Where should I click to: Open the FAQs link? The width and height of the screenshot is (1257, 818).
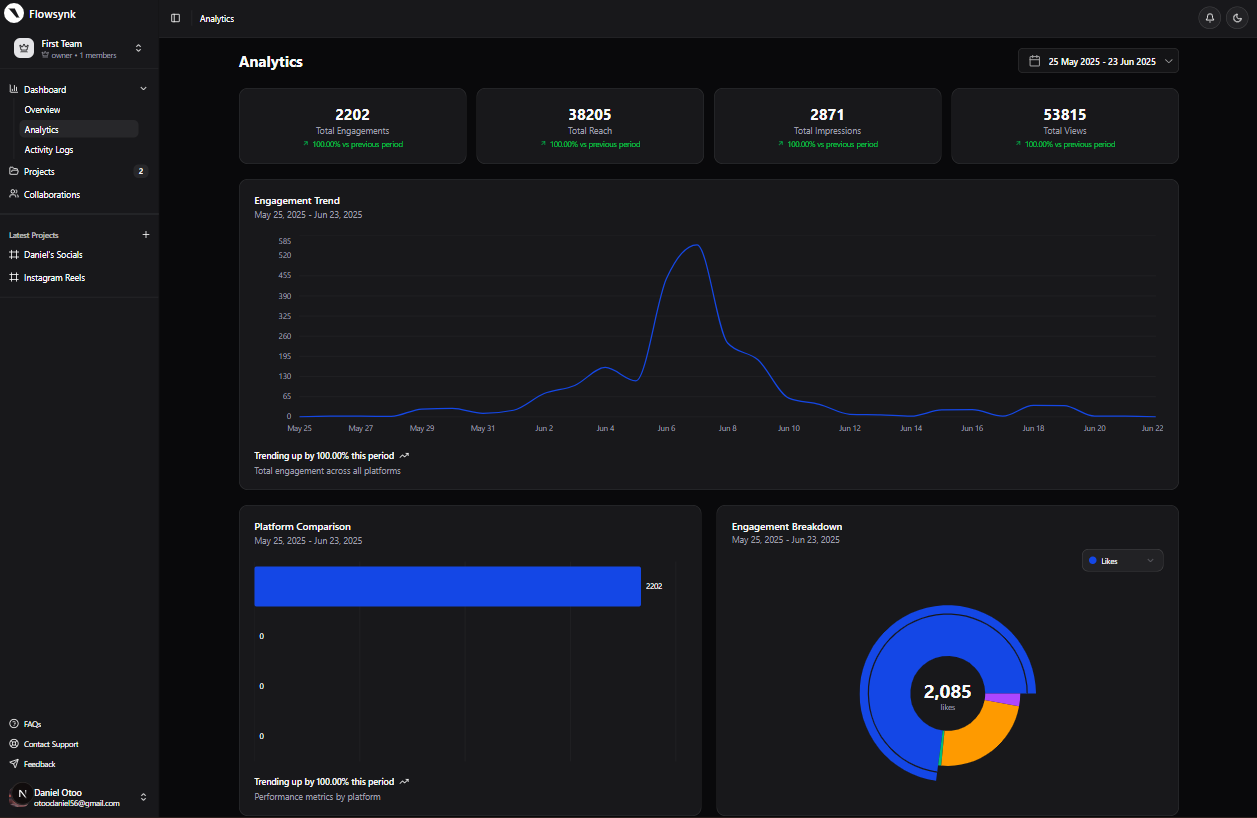click(x=30, y=723)
